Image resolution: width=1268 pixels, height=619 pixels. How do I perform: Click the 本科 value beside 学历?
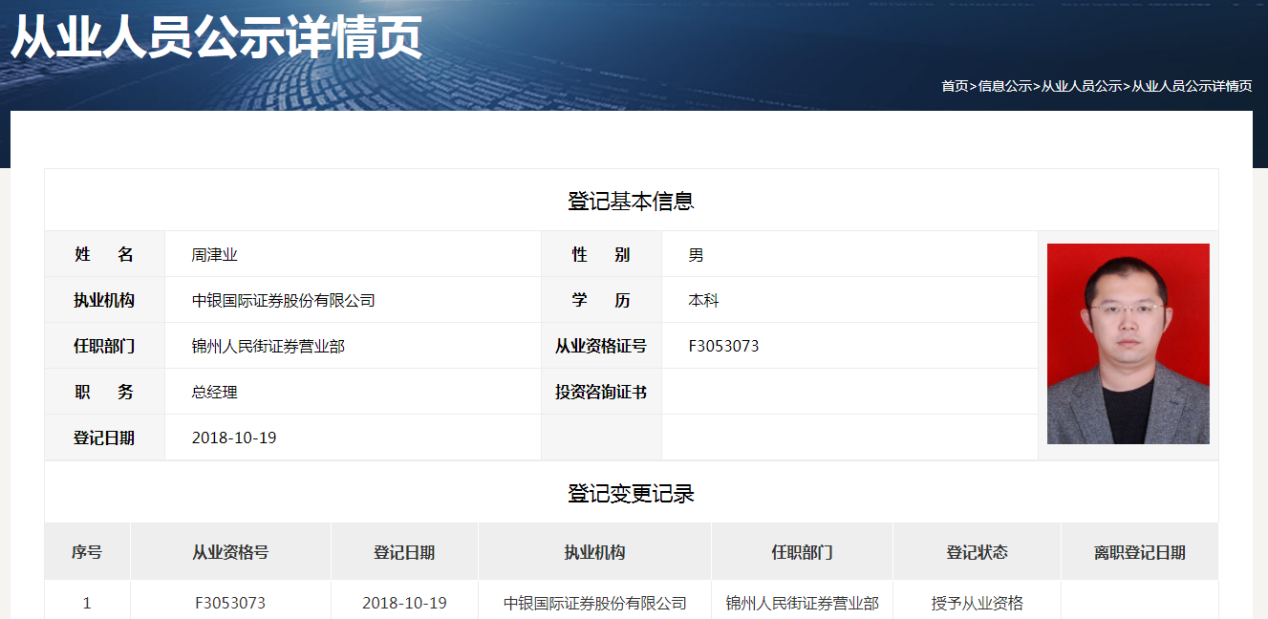pyautogui.click(x=703, y=301)
